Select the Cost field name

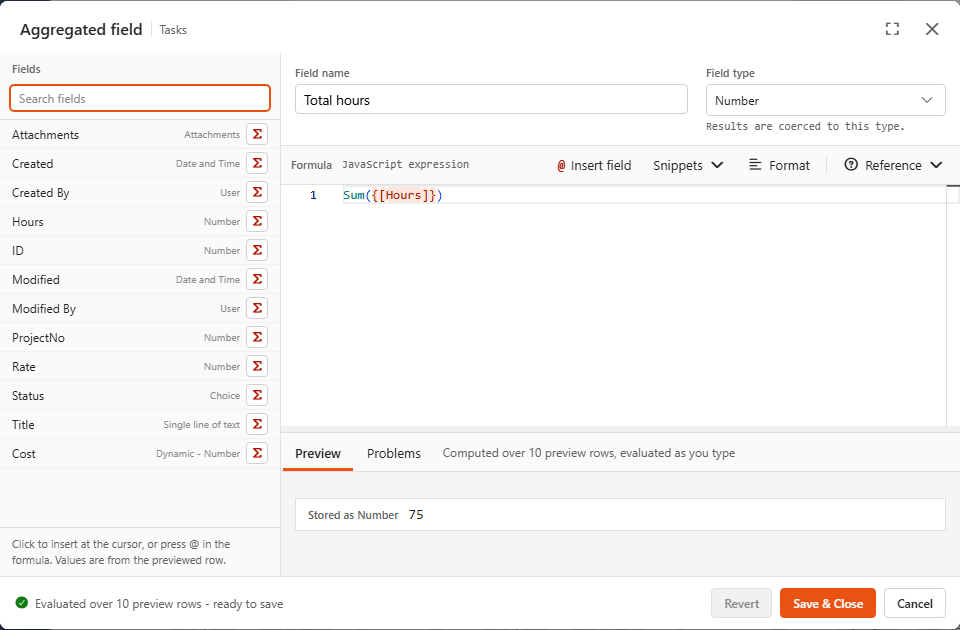coord(23,454)
